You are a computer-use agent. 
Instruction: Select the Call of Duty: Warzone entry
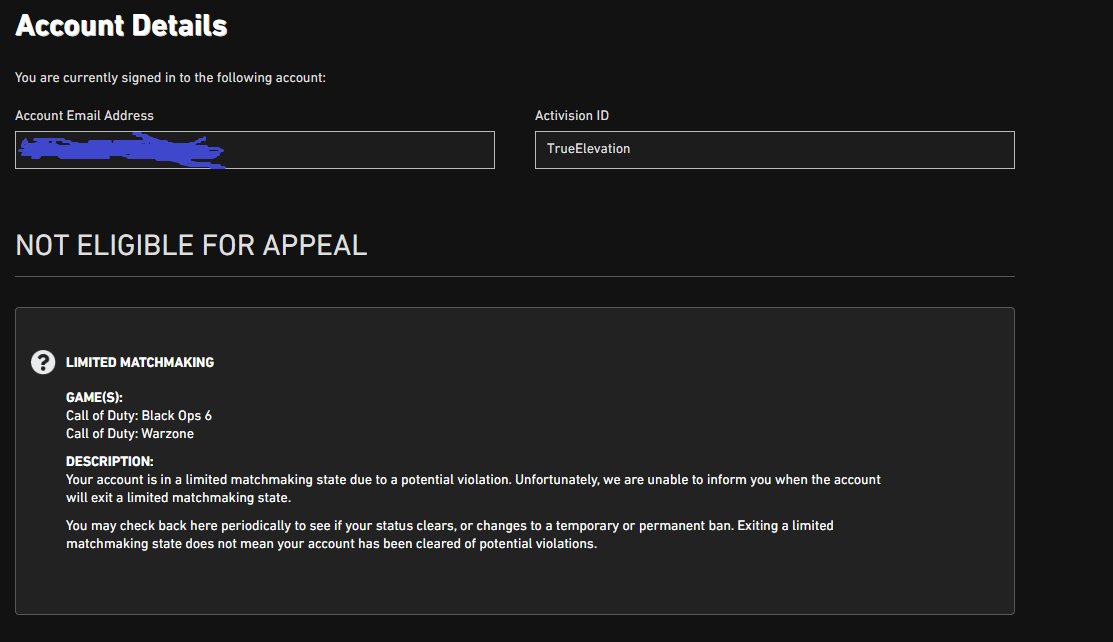tap(130, 433)
